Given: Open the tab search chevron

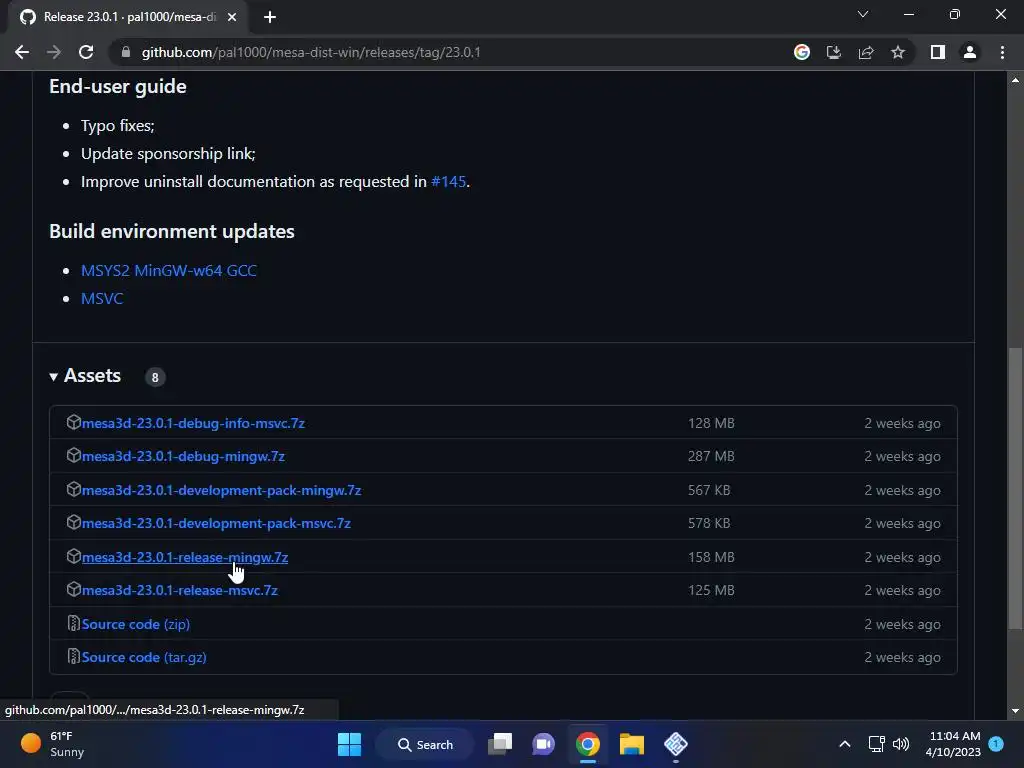Looking at the screenshot, I should pos(863,14).
